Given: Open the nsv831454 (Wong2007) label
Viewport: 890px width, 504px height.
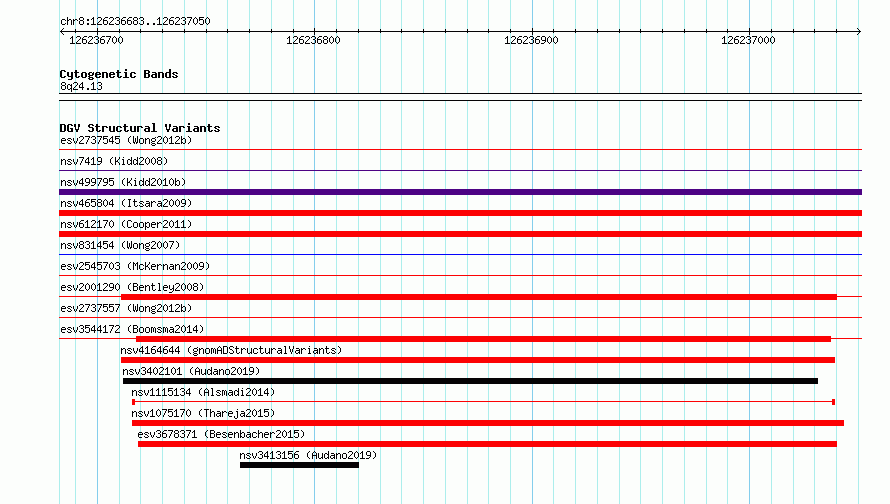Looking at the screenshot, I should [120, 245].
